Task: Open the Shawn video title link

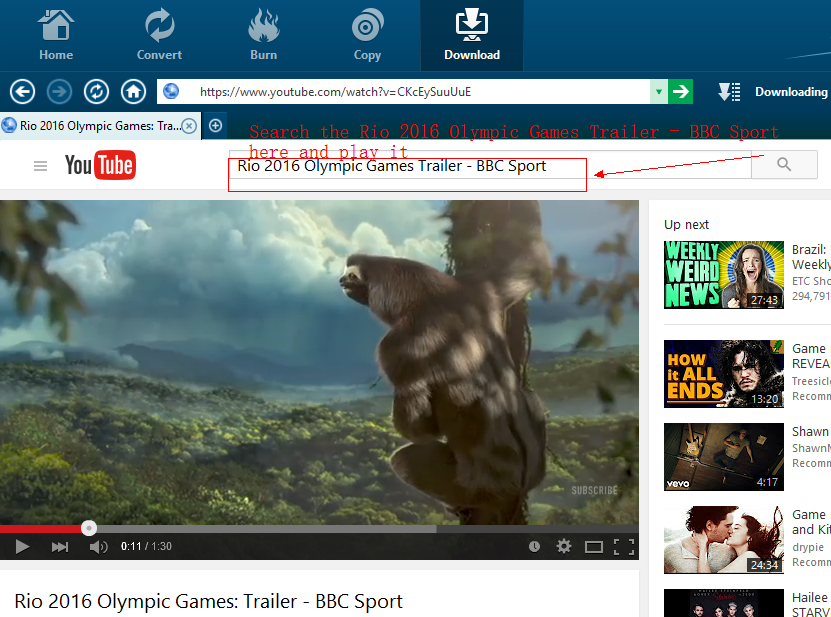Action: 811,431
